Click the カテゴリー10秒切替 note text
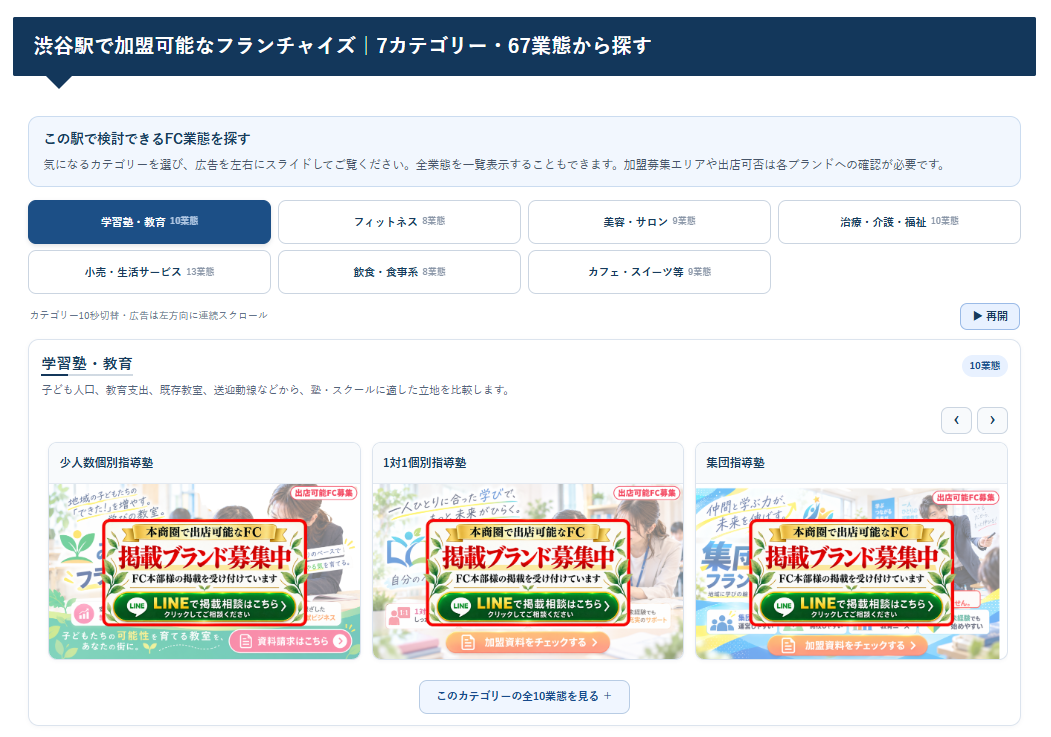1051x737 pixels. tap(149, 316)
